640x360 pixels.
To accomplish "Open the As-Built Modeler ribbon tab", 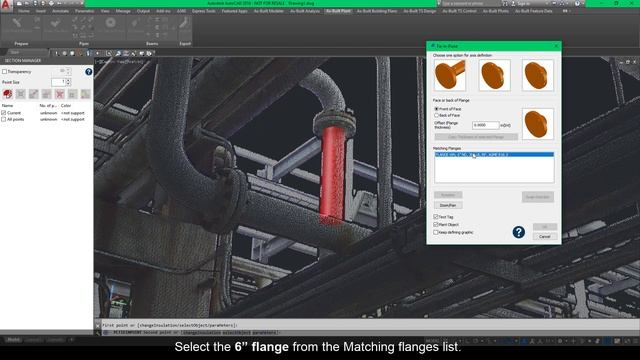I will (x=269, y=11).
